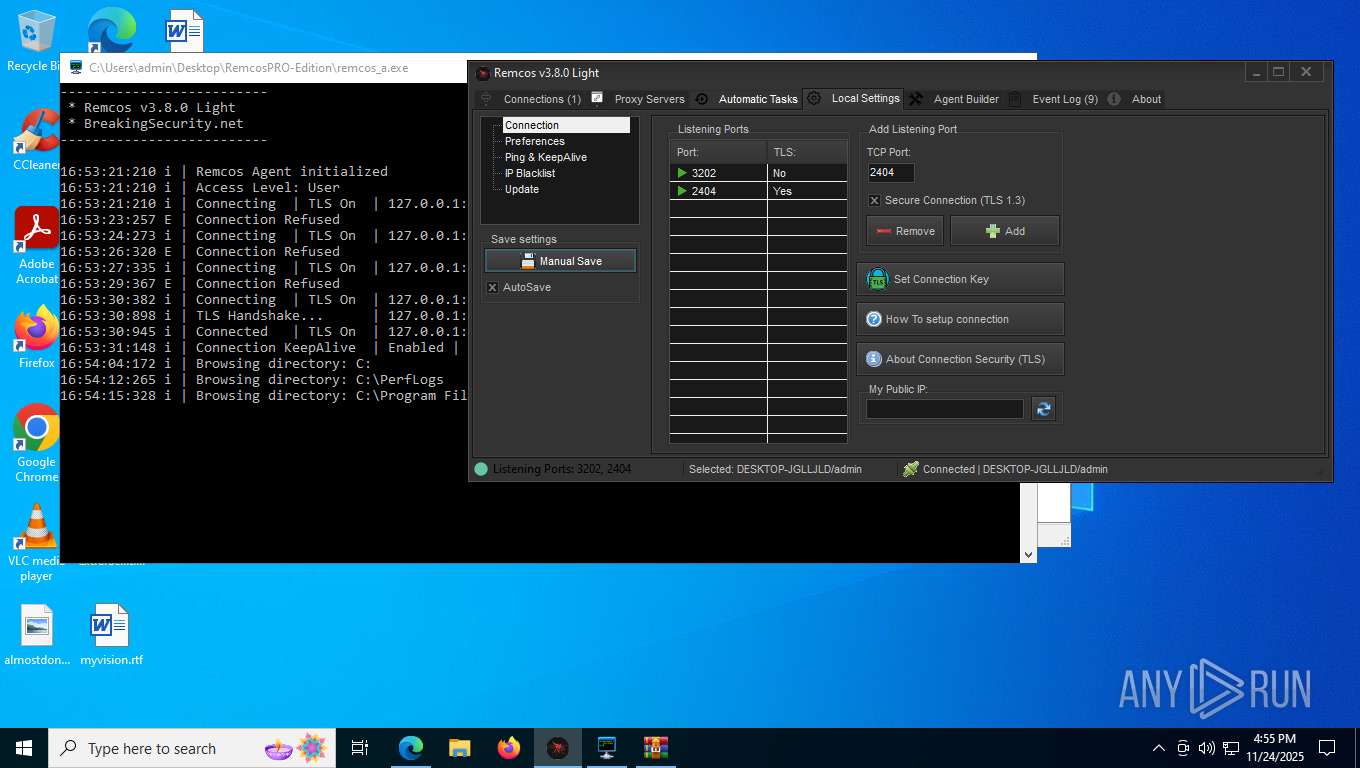
Task: Click console window icon in remcos_a.exe title
Action: [76, 68]
